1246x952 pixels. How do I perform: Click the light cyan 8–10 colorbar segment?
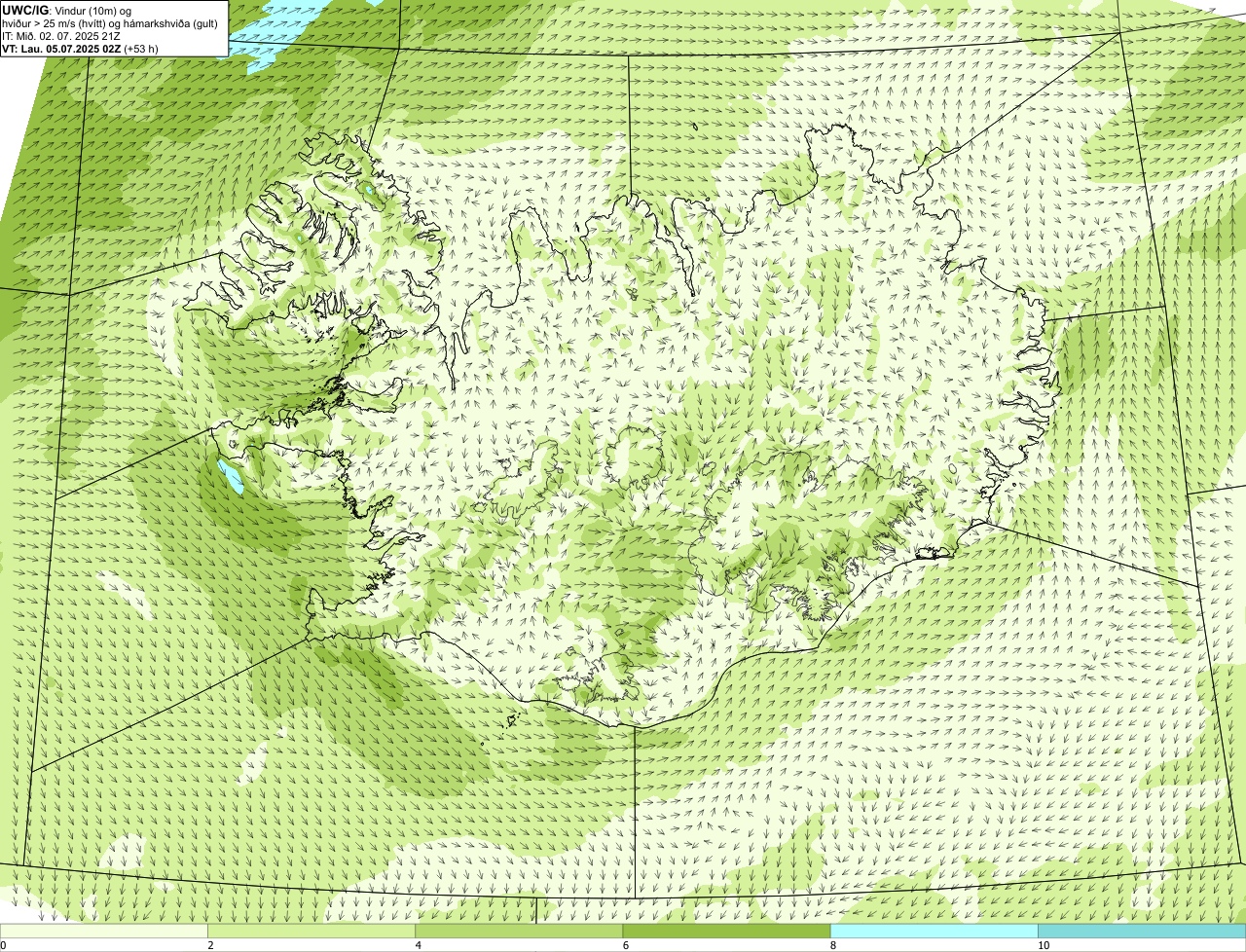[934, 931]
